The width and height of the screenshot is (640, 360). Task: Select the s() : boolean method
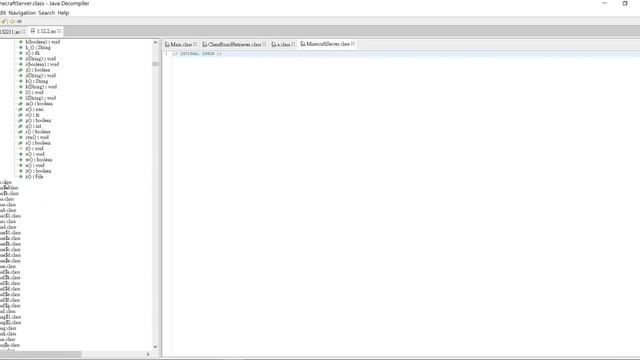pos(38,143)
